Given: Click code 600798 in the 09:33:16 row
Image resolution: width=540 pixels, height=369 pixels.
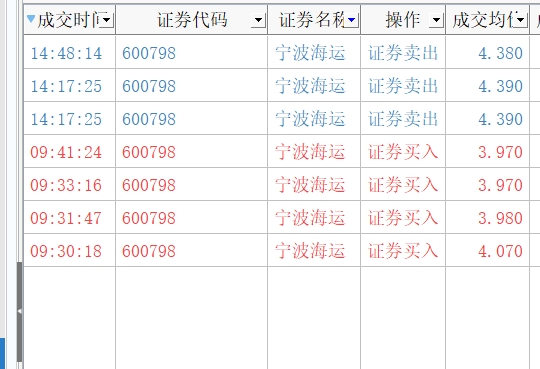Looking at the screenshot, I should click(x=149, y=185).
